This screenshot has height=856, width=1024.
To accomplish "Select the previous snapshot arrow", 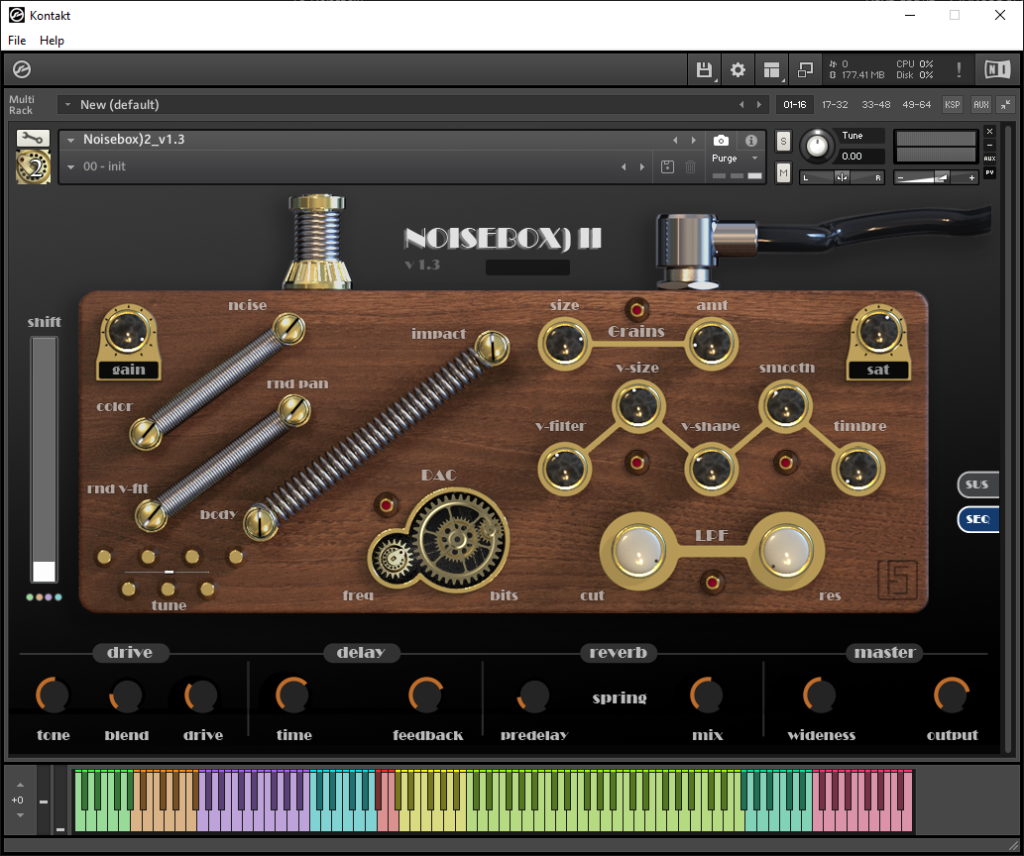I will tap(624, 167).
